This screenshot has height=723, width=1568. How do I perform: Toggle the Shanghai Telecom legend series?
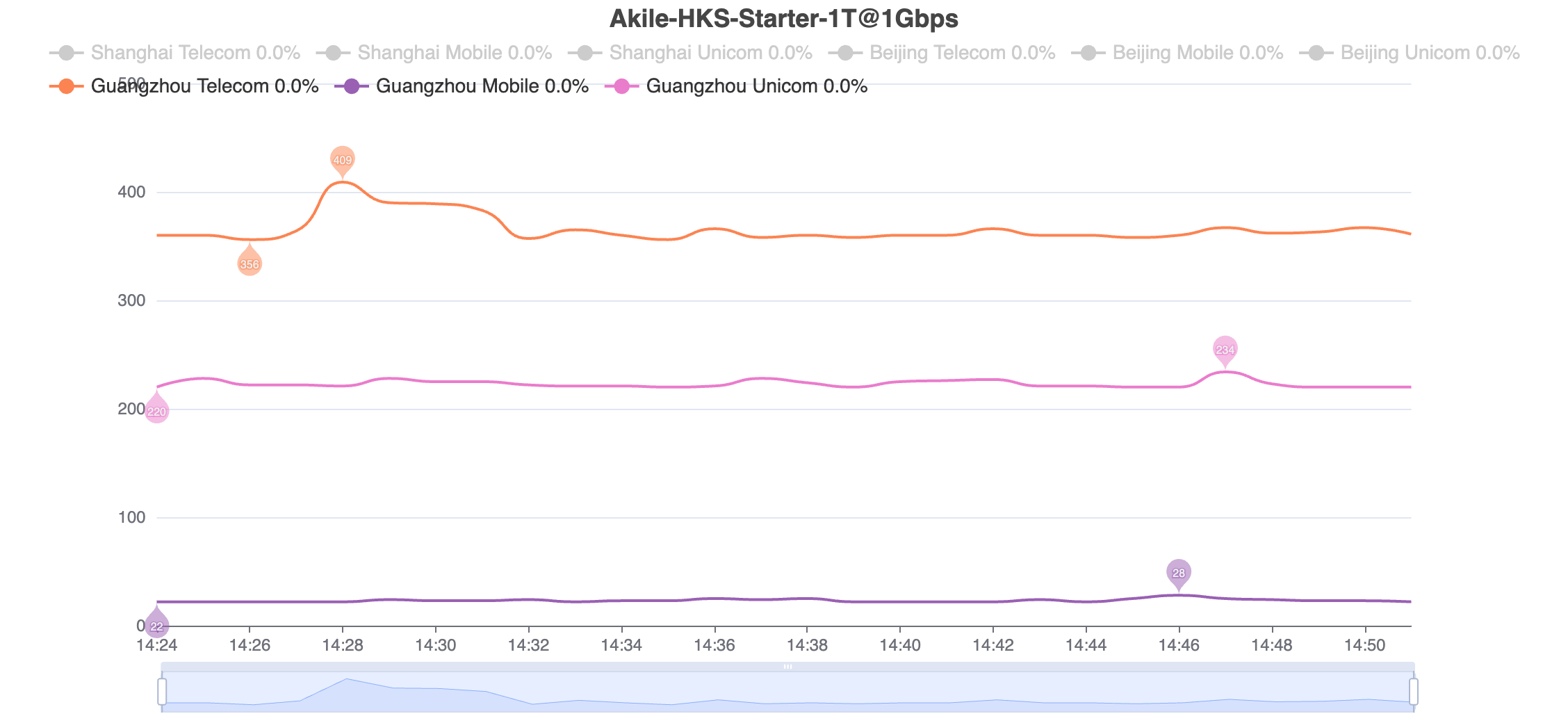pos(175,53)
